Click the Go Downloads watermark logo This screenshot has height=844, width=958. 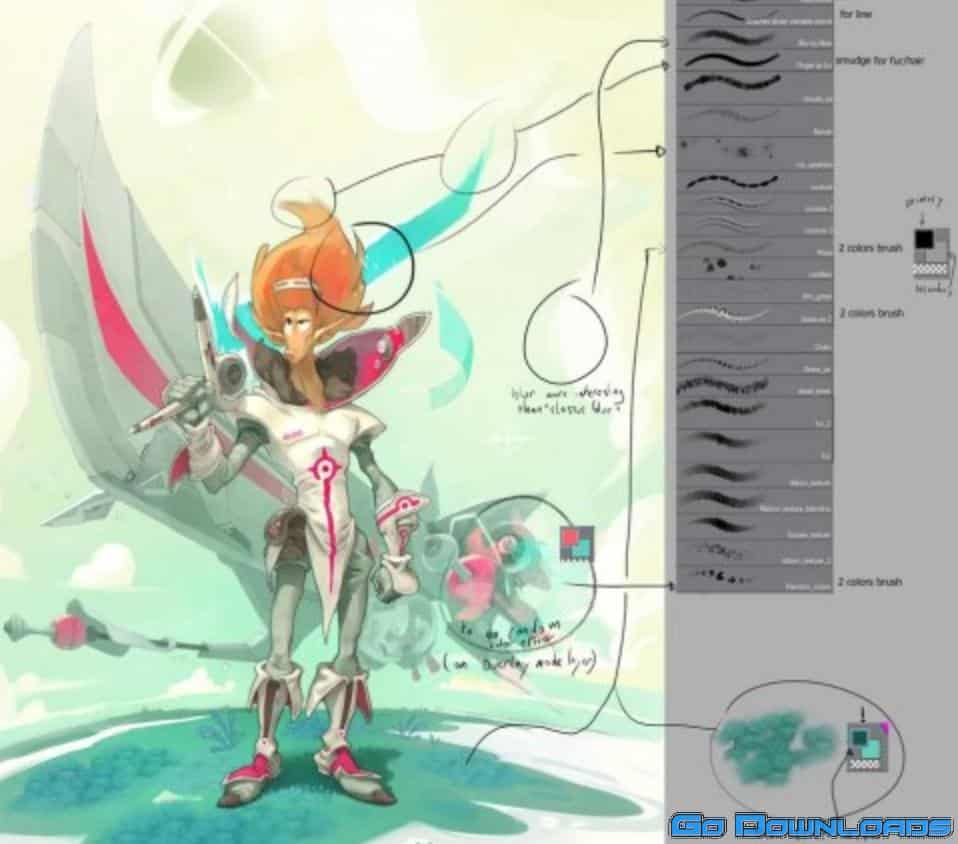click(811, 825)
